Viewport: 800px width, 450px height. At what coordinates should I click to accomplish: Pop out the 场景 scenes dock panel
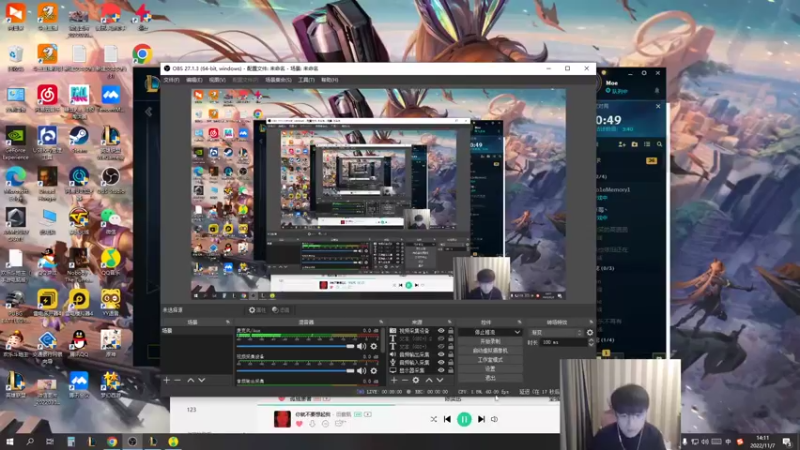pyautogui.click(x=228, y=322)
